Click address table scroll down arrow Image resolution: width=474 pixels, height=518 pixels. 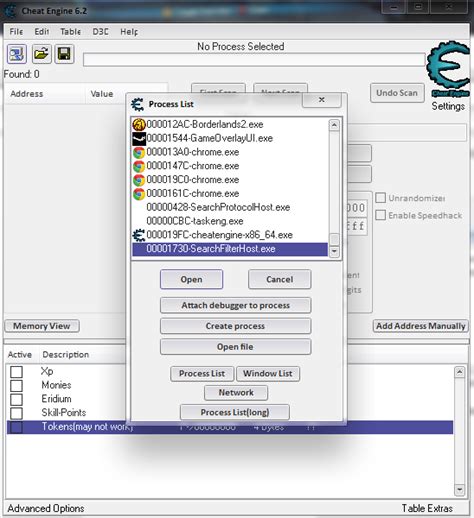point(460,490)
